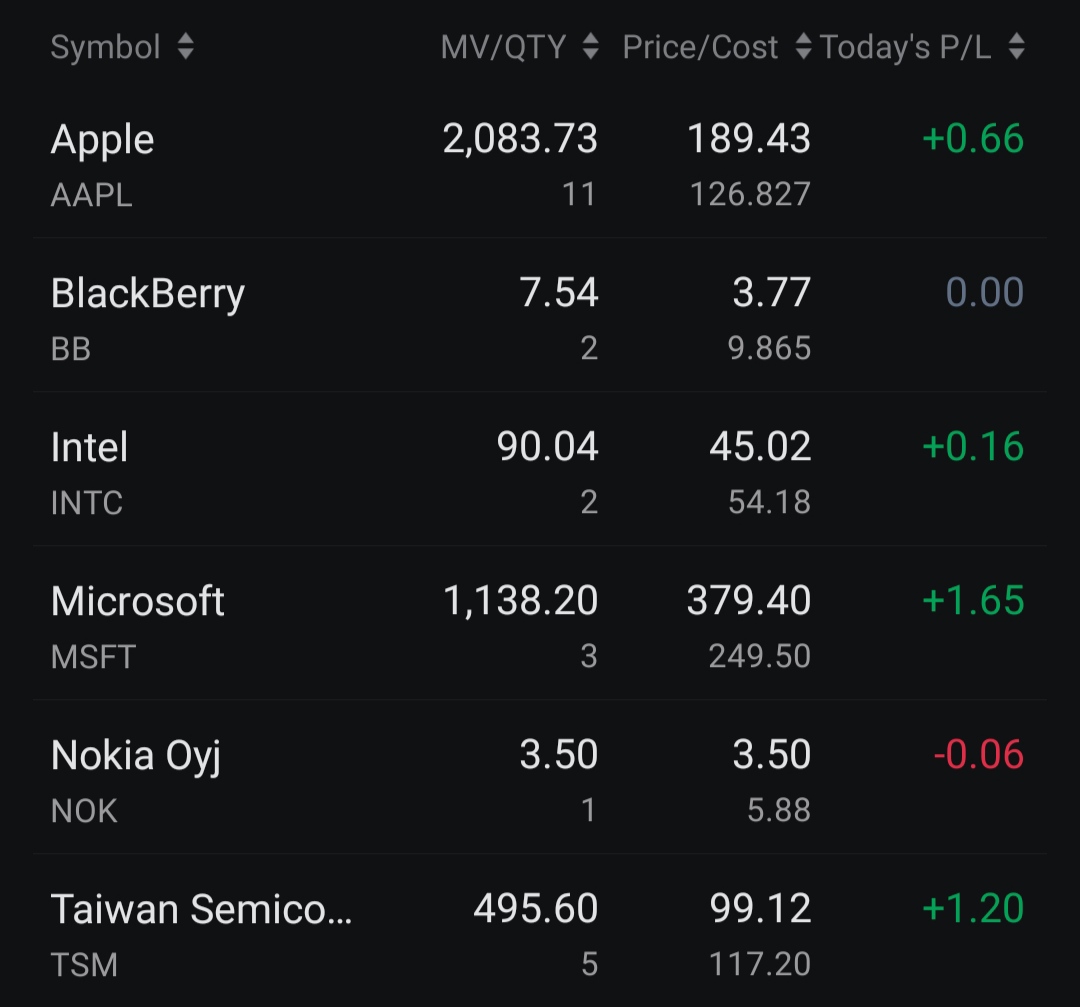Sort by MV/QTY arrow icon
The width and height of the screenshot is (1080, 1007).
[x=590, y=47]
